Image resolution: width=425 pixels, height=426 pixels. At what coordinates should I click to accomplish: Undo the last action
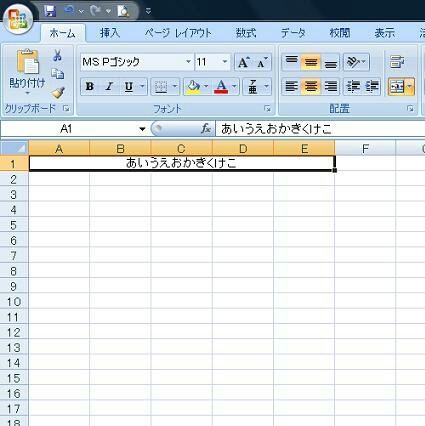[69, 11]
